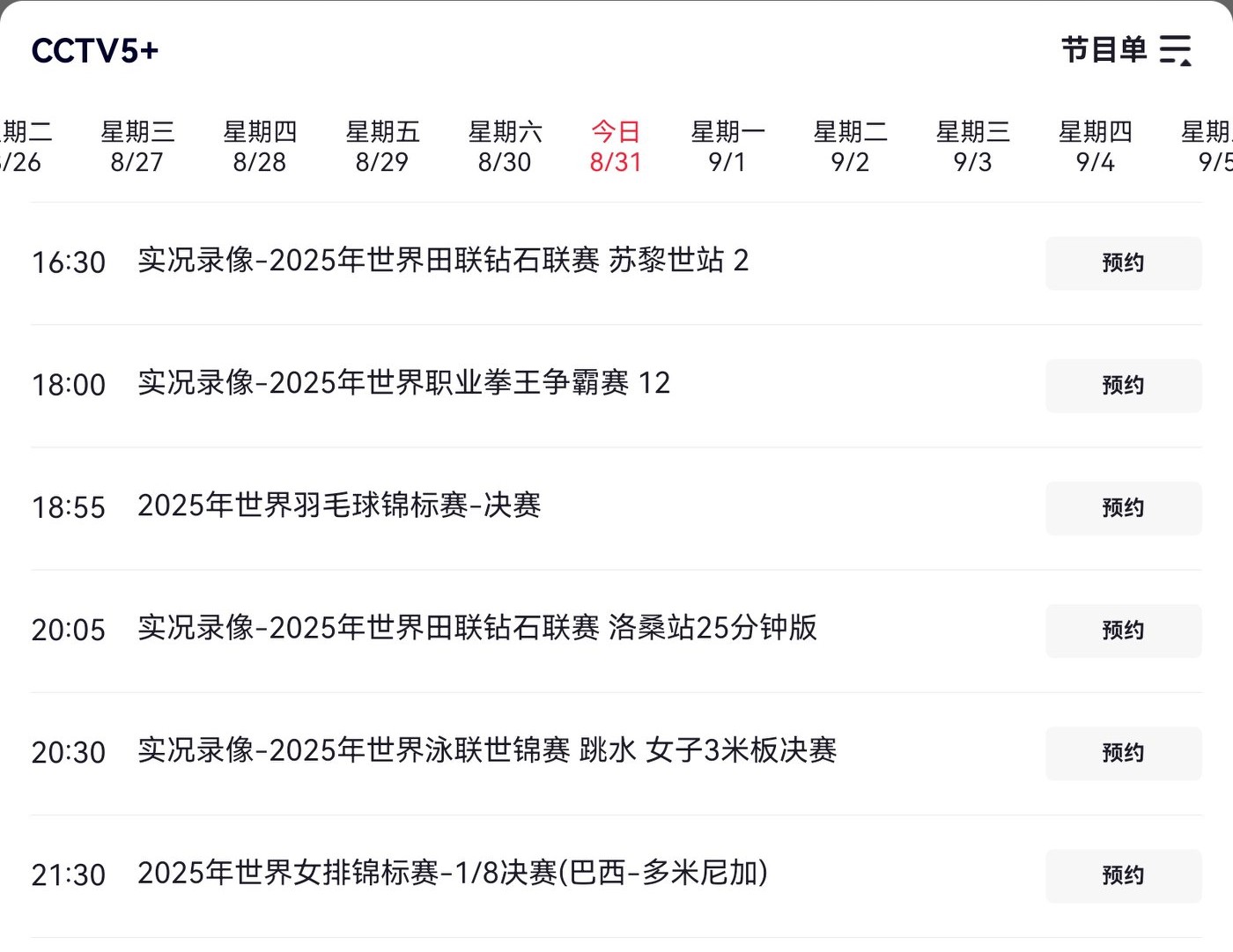Open the 世界女排锦标赛 1/8决赛 program entry
Image resolution: width=1233 pixels, height=952 pixels.
(452, 873)
